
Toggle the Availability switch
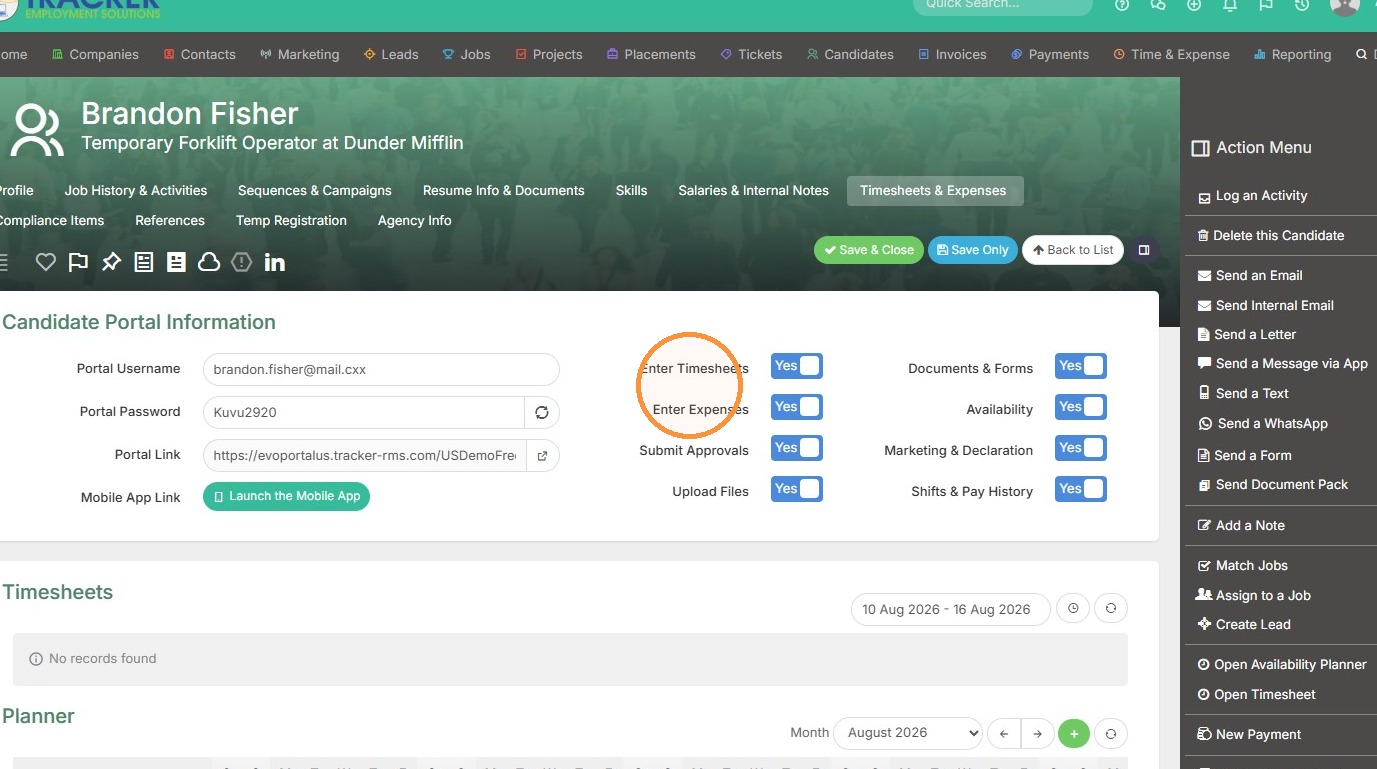click(1080, 408)
